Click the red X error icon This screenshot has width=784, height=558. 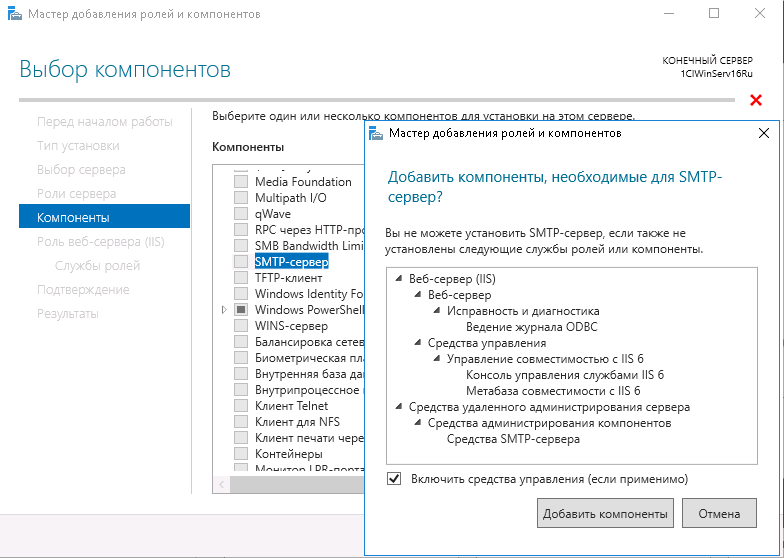pos(756,100)
